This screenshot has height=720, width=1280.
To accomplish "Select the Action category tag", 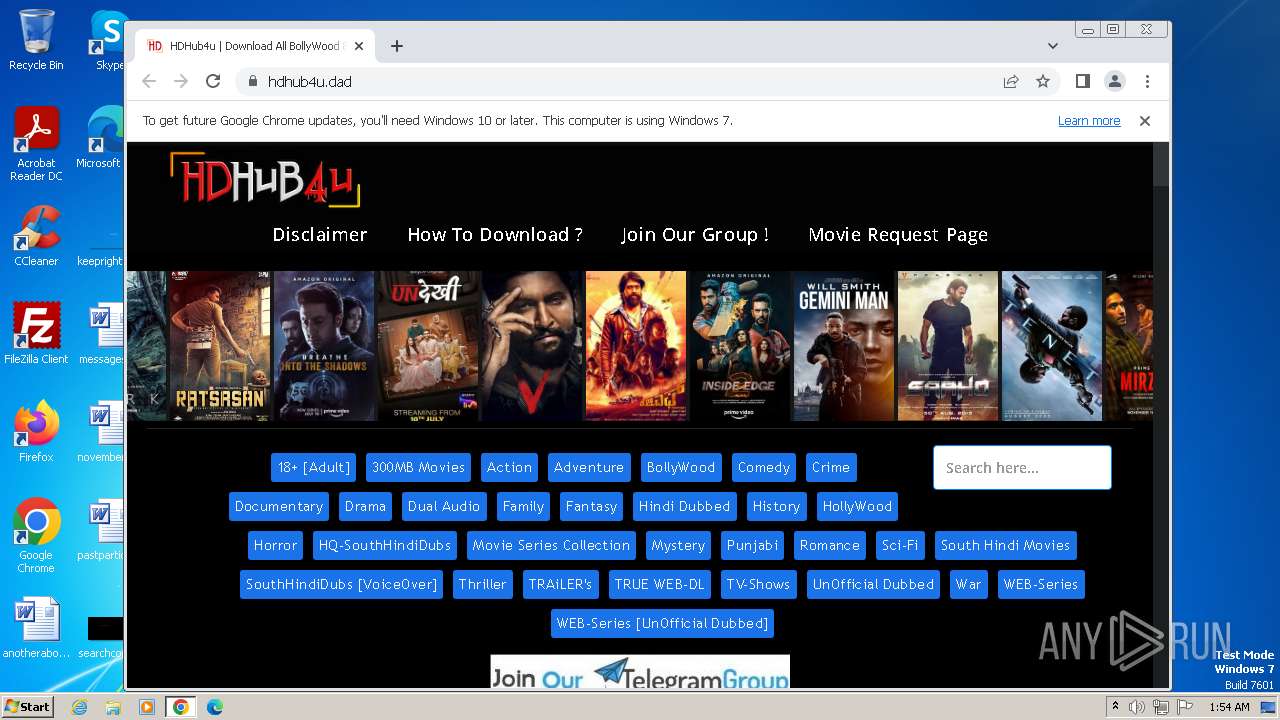I will pos(509,467).
